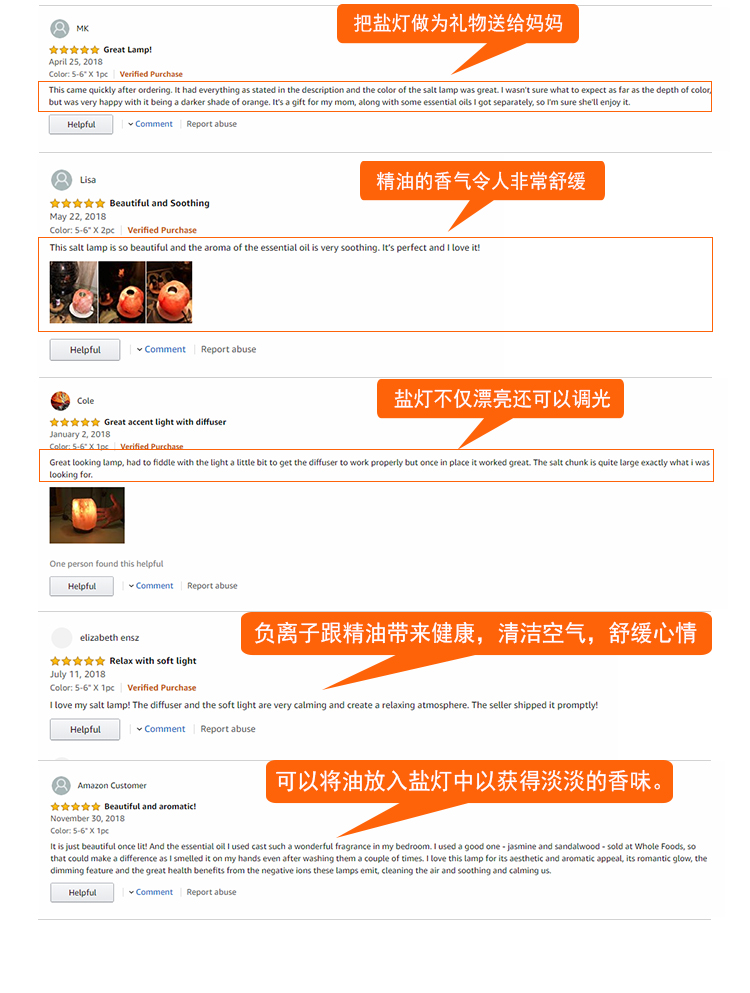750x993 pixels.
Task: Click star rating on Beautiful and Soothing review
Action: click(x=77, y=203)
